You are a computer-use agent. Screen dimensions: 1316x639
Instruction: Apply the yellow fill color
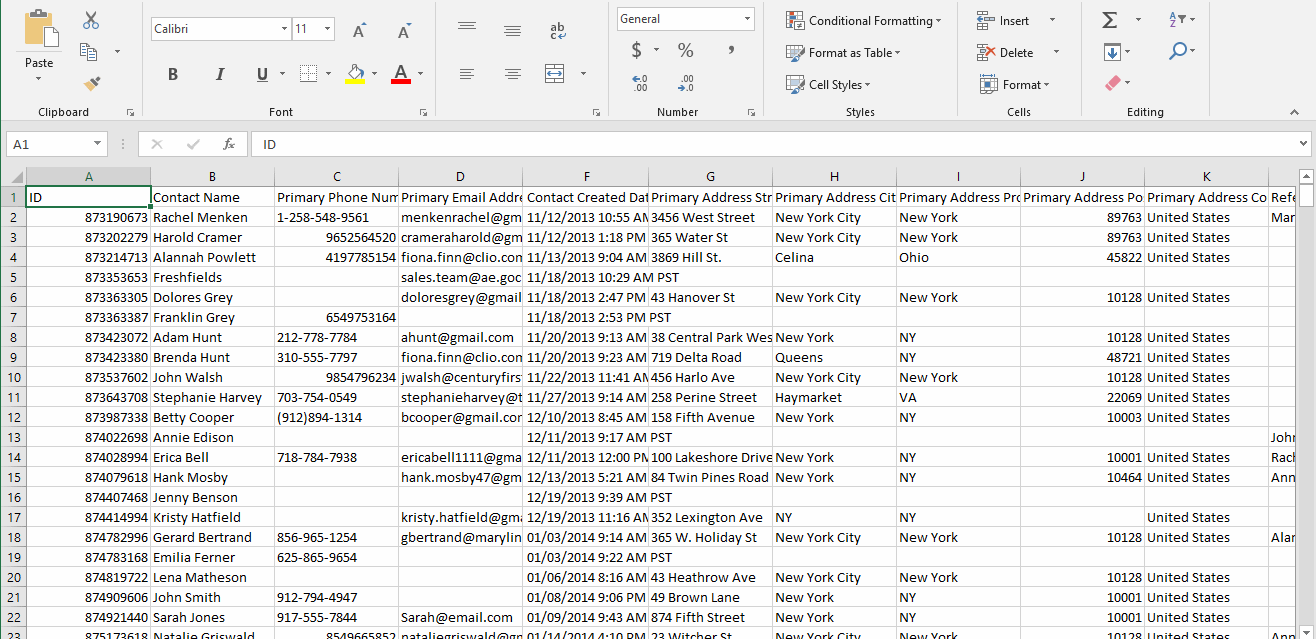pos(355,74)
